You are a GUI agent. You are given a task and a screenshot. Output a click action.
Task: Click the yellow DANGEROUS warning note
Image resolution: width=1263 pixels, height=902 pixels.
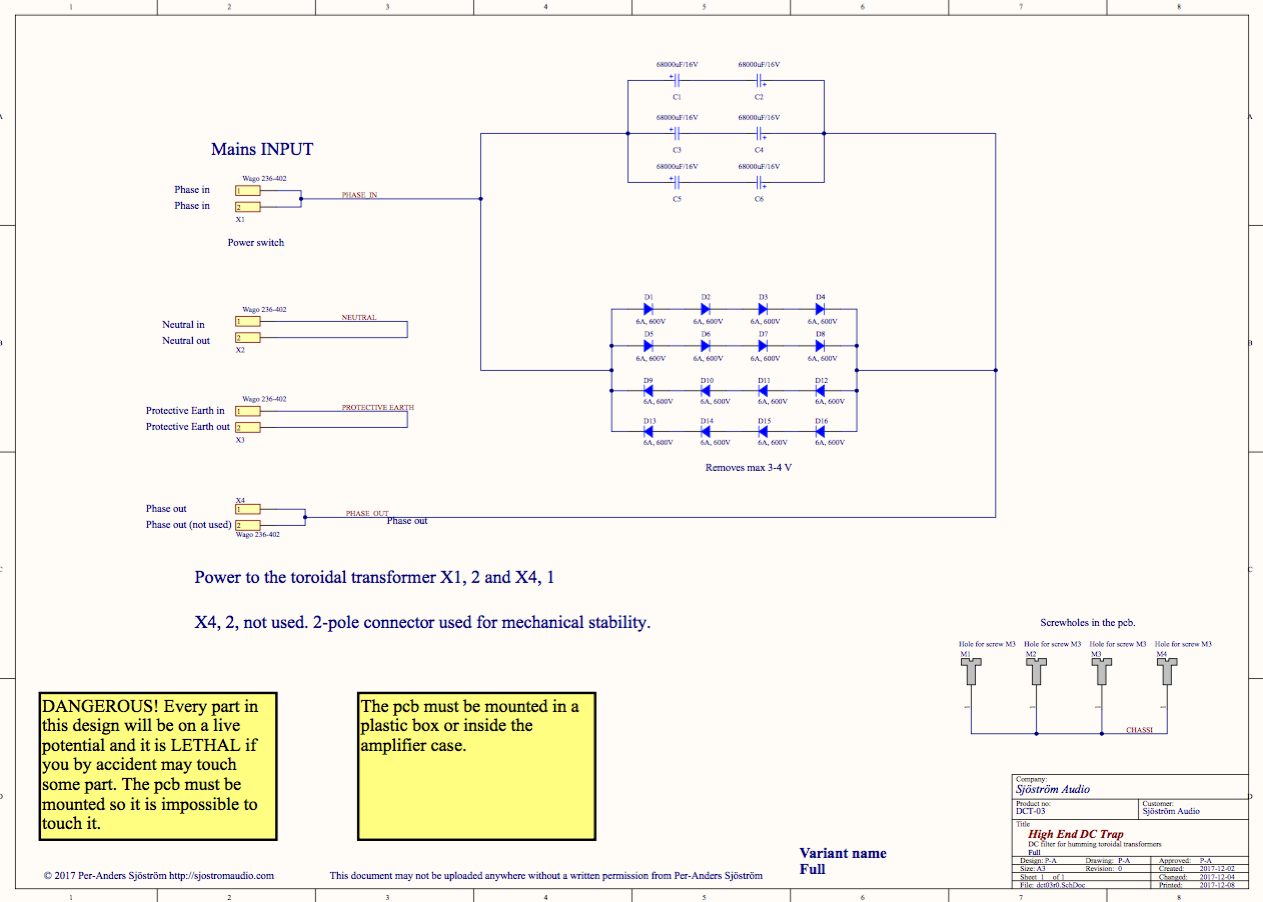pos(157,766)
